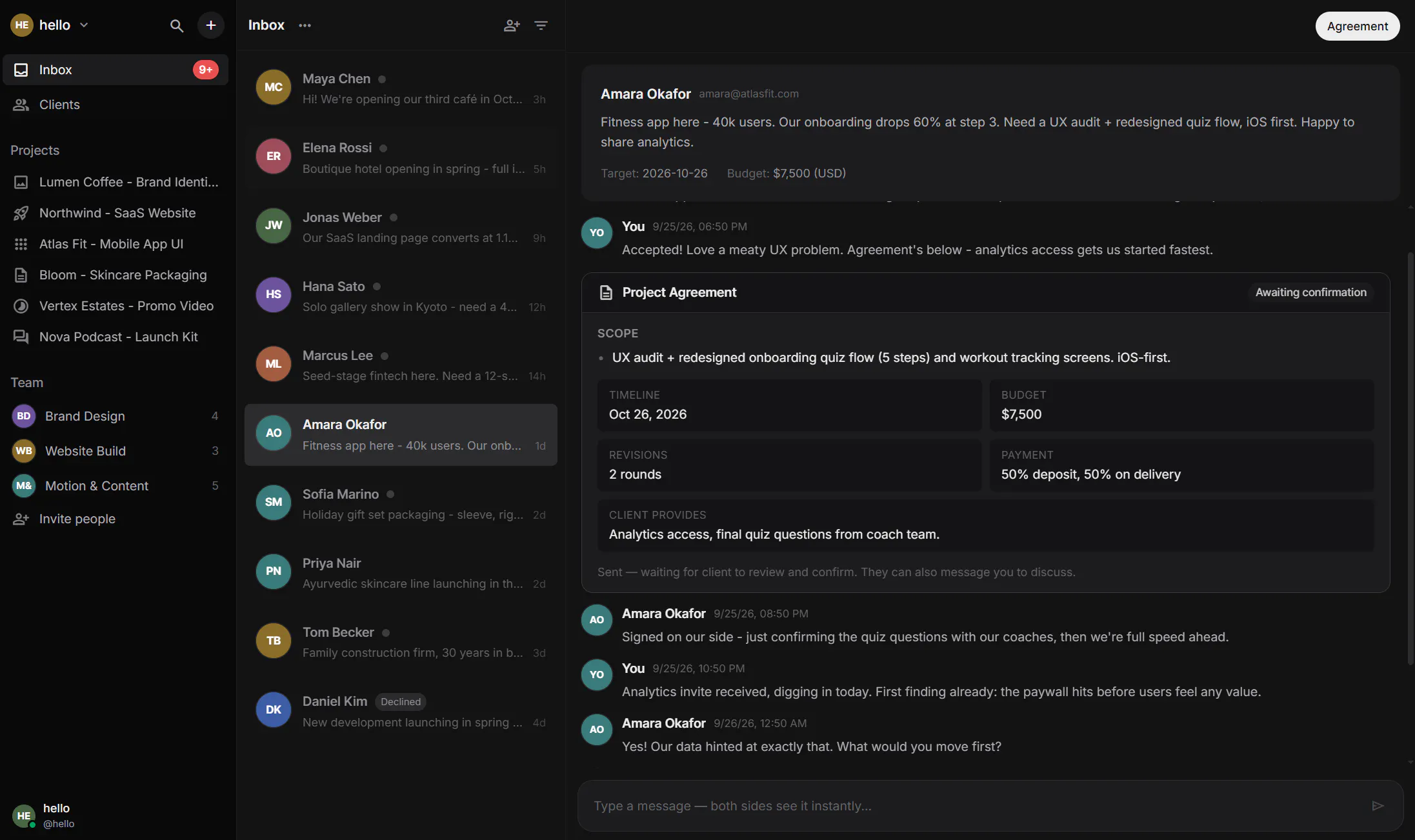Open Bloom Skincare Packaging document icon

(x=21, y=275)
